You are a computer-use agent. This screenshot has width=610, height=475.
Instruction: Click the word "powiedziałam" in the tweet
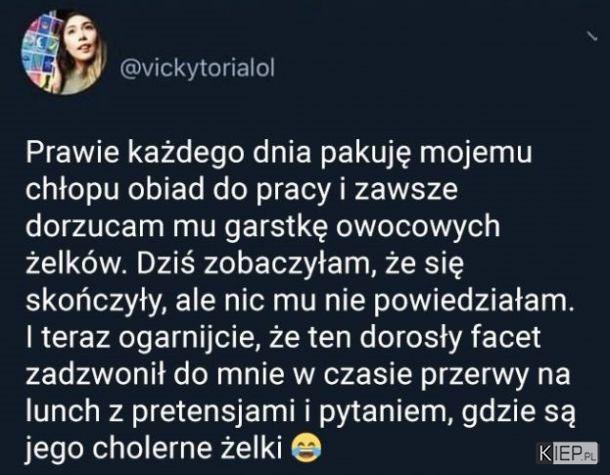tap(474, 300)
